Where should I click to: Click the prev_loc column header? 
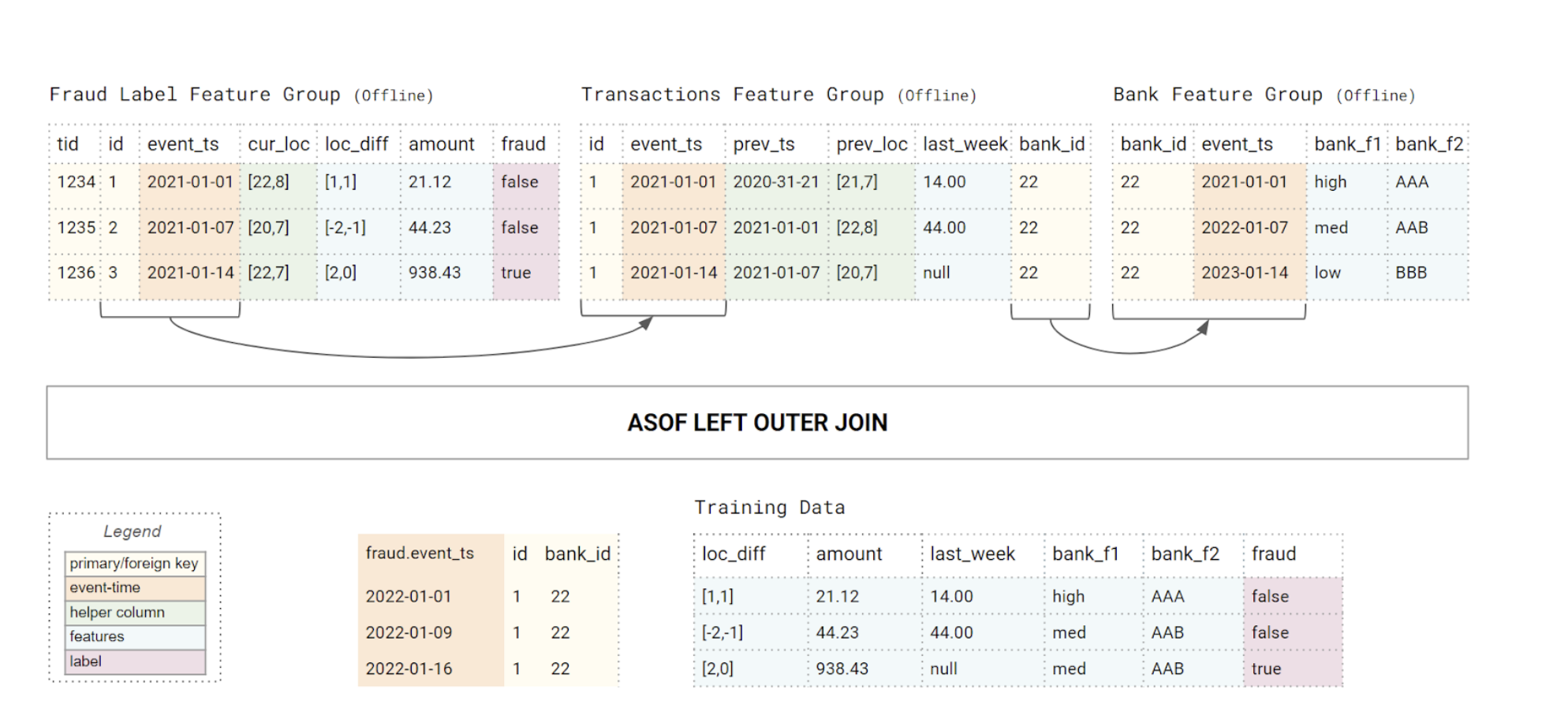tap(871, 144)
